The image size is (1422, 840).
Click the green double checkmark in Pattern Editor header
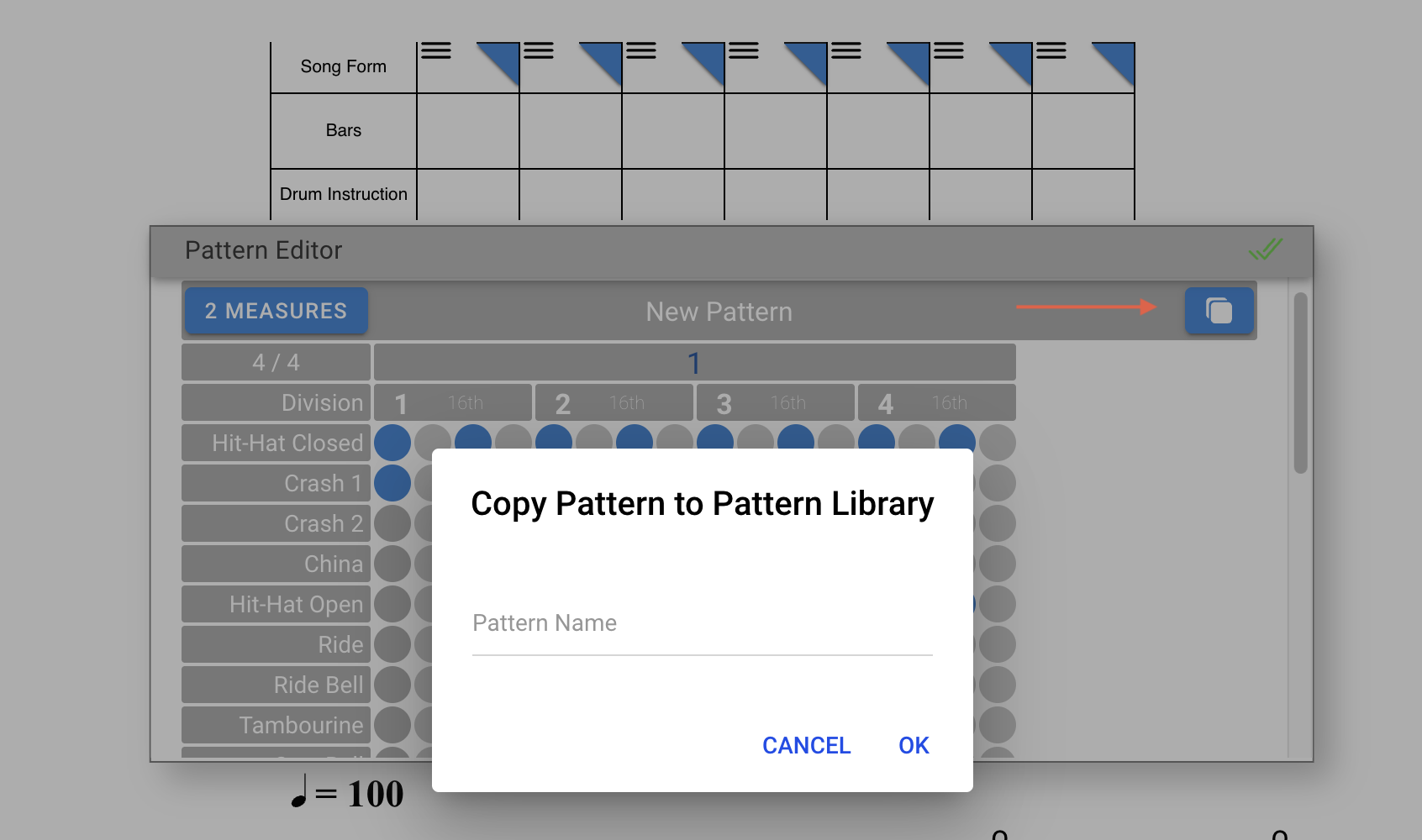point(1265,249)
